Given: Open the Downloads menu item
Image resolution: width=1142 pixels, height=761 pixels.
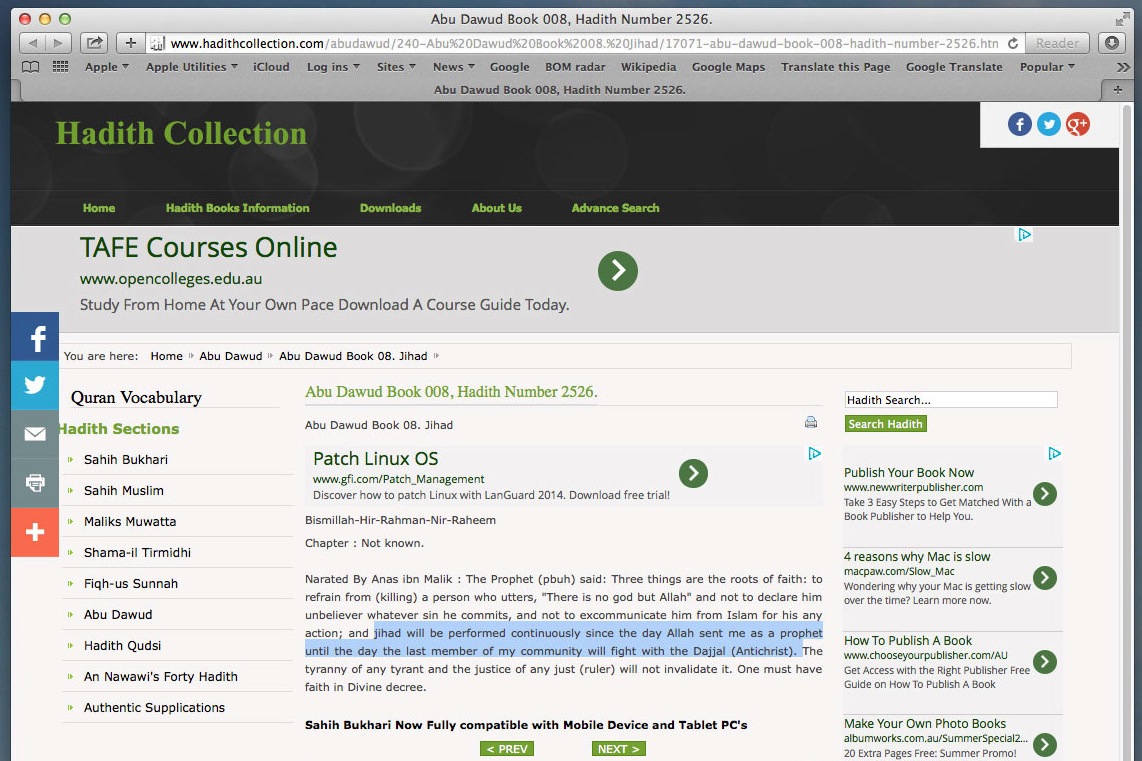Looking at the screenshot, I should (x=390, y=208).
